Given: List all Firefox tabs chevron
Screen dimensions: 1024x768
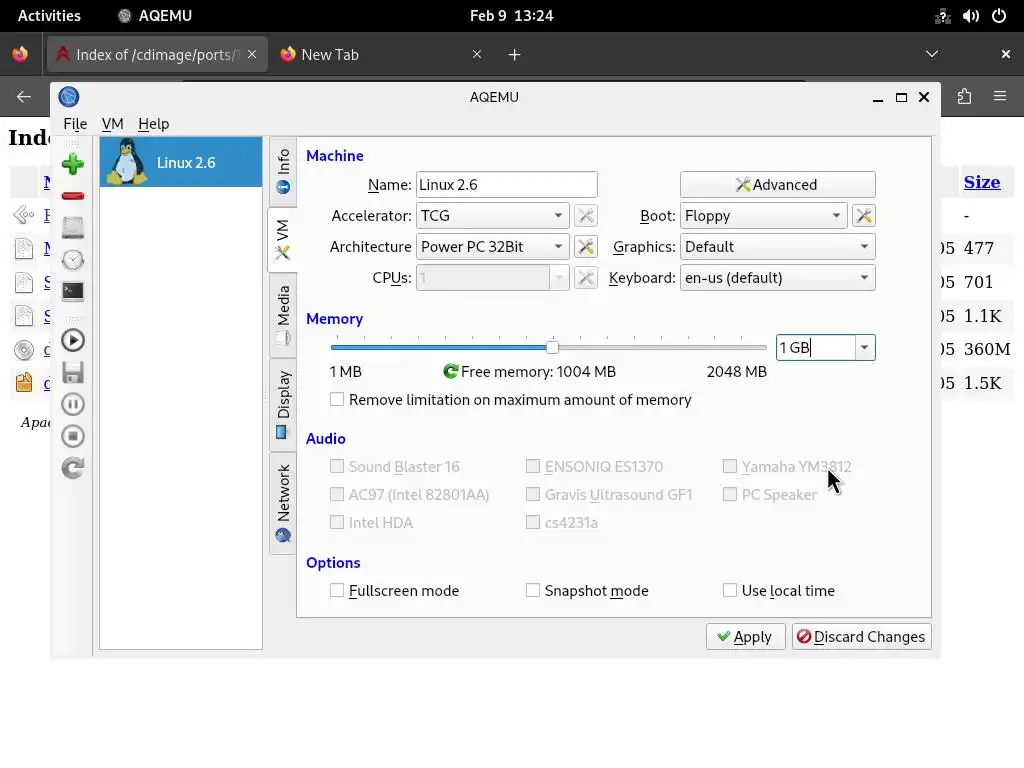Looking at the screenshot, I should (x=932, y=54).
